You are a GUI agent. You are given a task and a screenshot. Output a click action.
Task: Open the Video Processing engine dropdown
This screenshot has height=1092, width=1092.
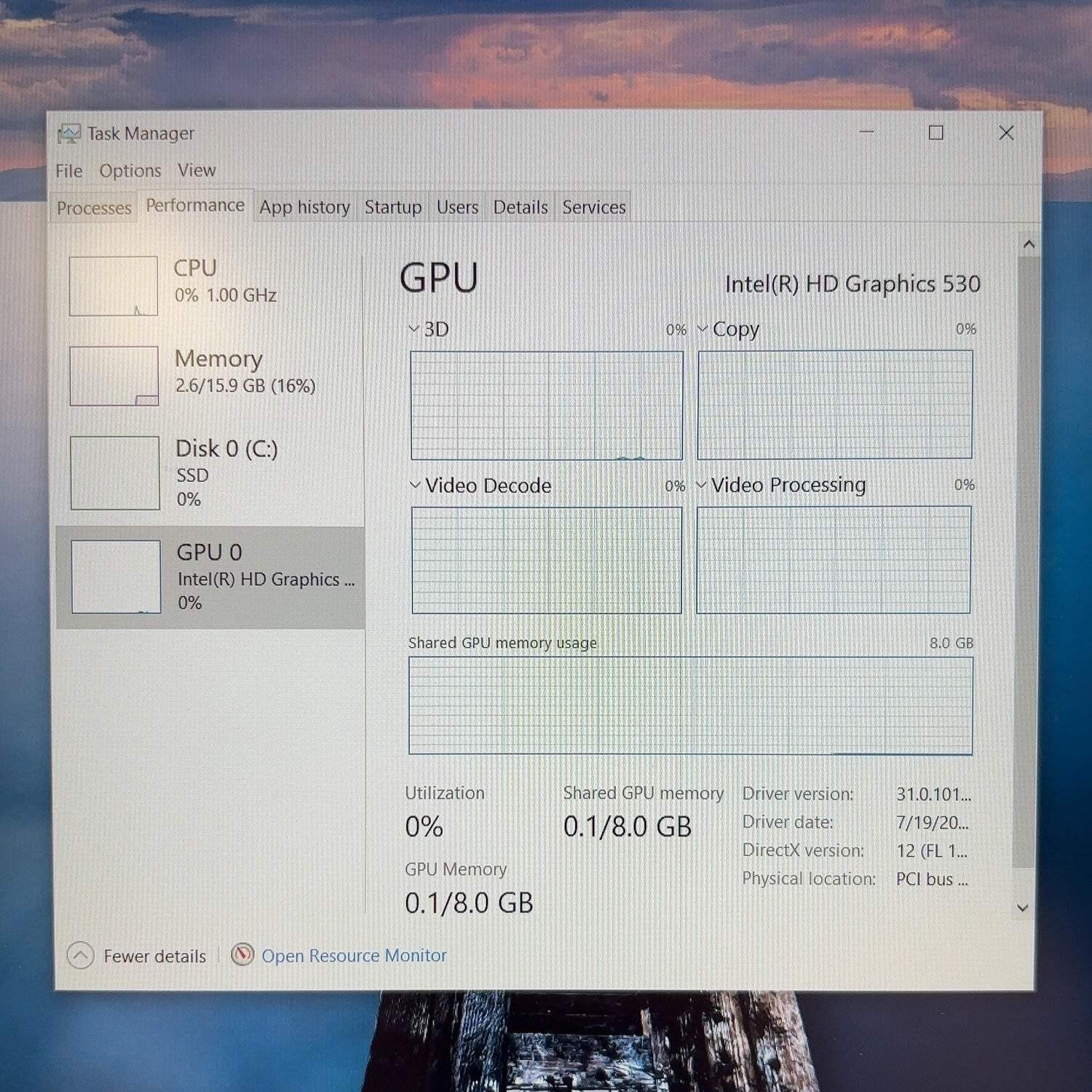(702, 484)
